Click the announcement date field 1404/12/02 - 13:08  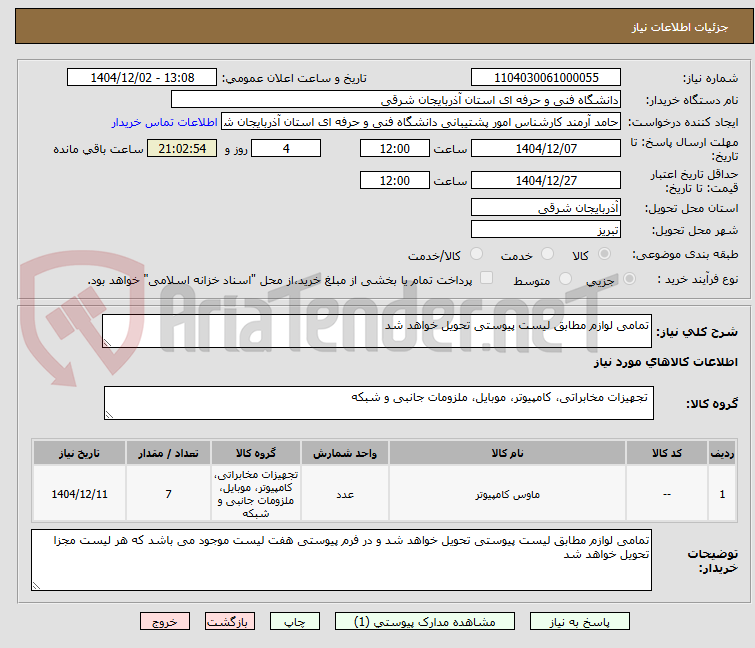142,78
